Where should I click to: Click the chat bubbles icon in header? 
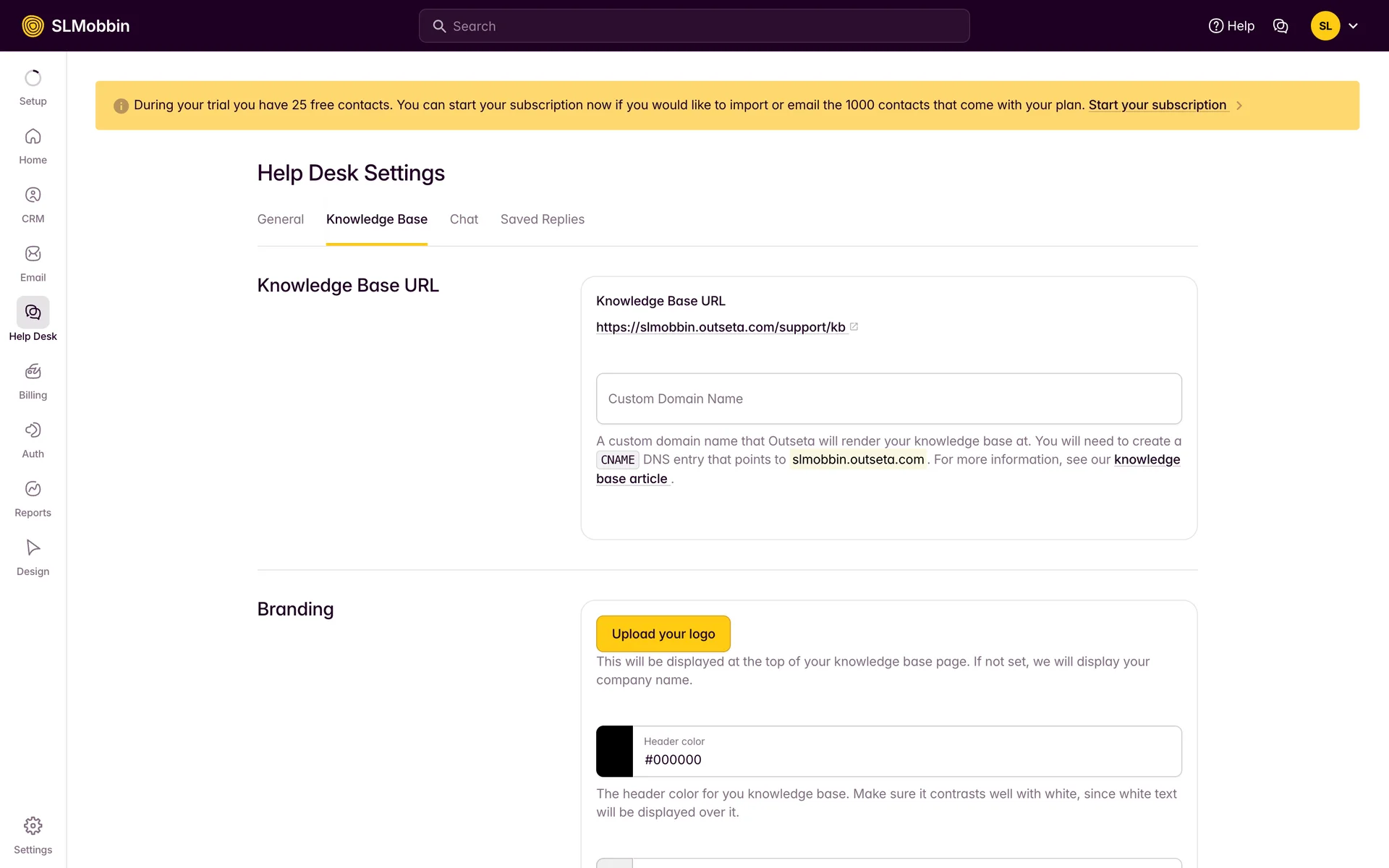(1280, 26)
